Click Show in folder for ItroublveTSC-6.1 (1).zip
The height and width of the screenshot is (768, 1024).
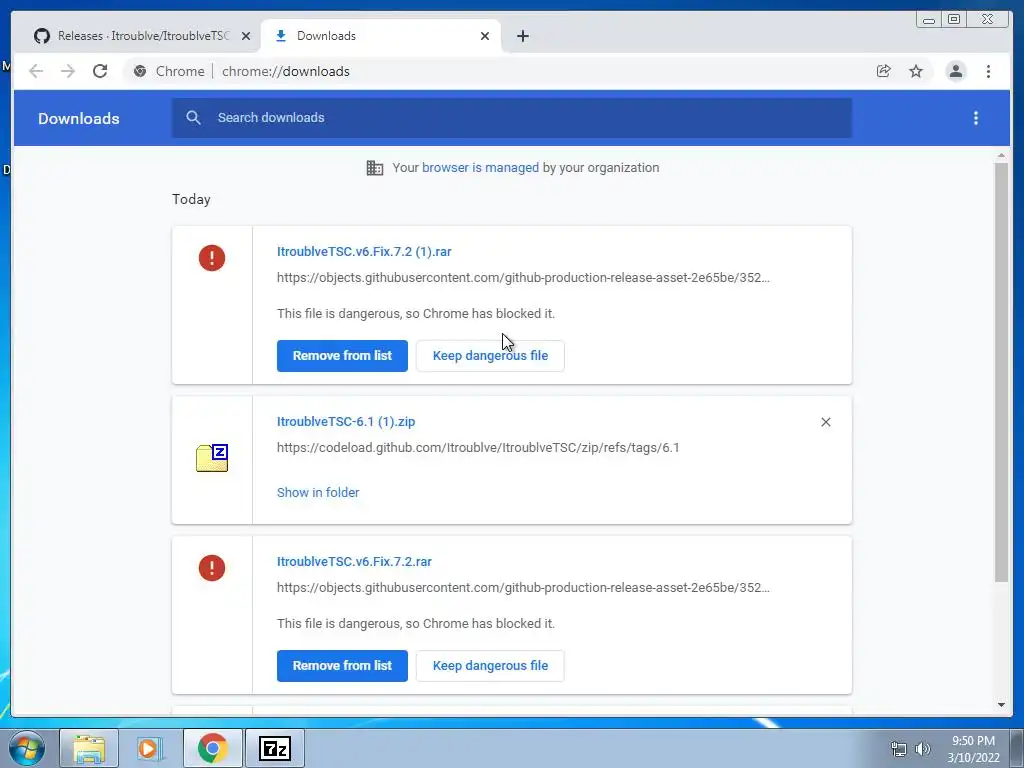(x=318, y=492)
